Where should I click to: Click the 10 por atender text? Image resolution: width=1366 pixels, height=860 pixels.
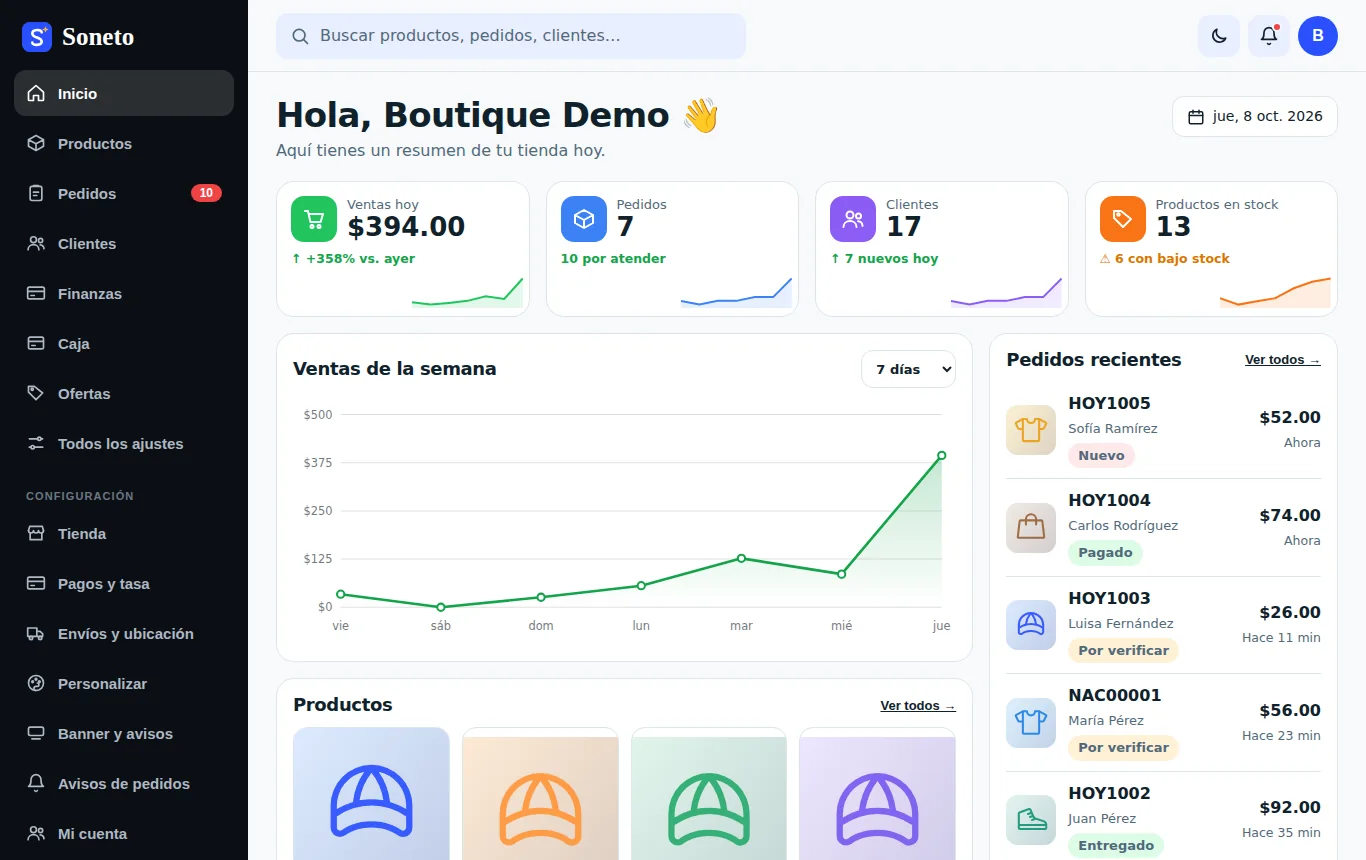(613, 259)
